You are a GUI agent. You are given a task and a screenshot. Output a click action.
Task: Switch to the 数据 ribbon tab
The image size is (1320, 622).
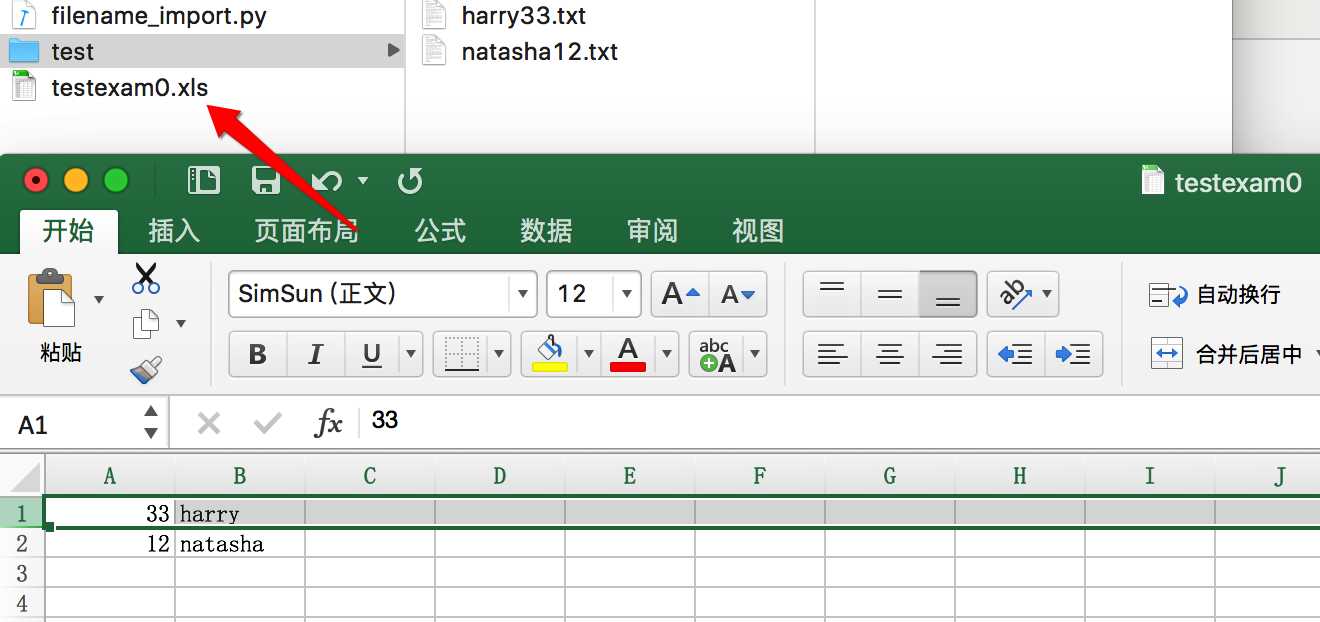[x=546, y=231]
